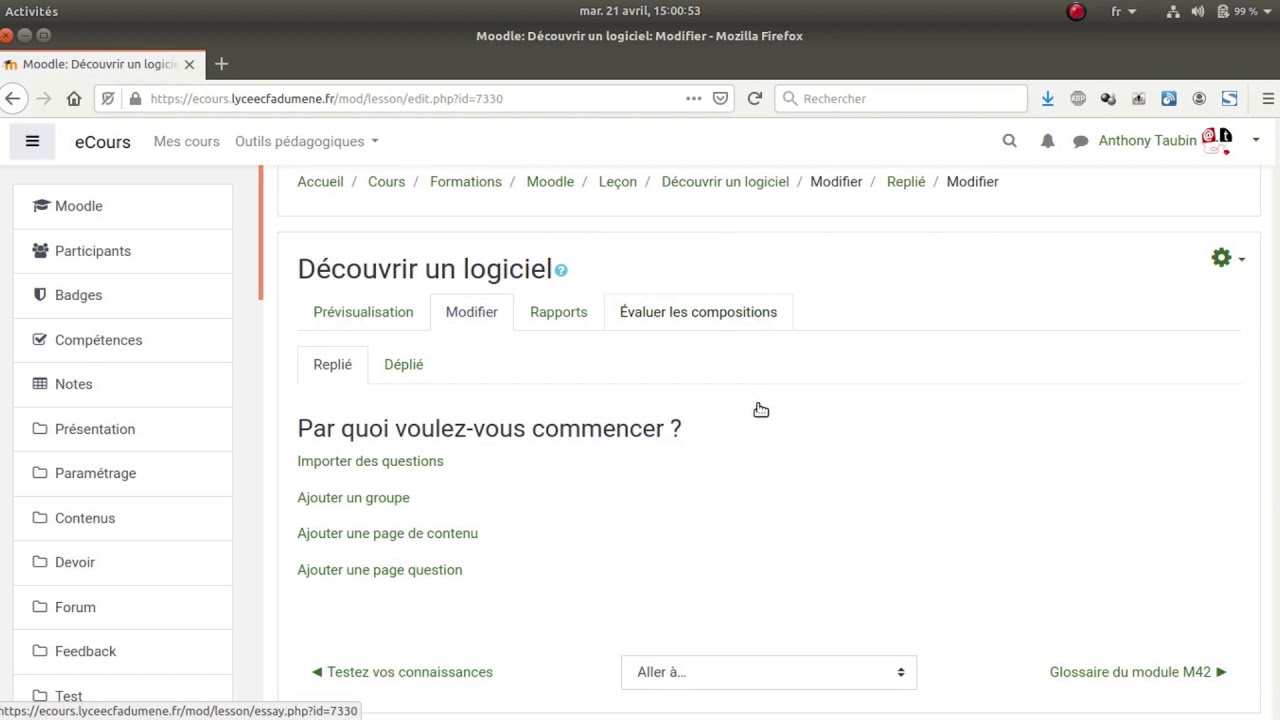Select the Déplié sub-tab

click(x=404, y=364)
